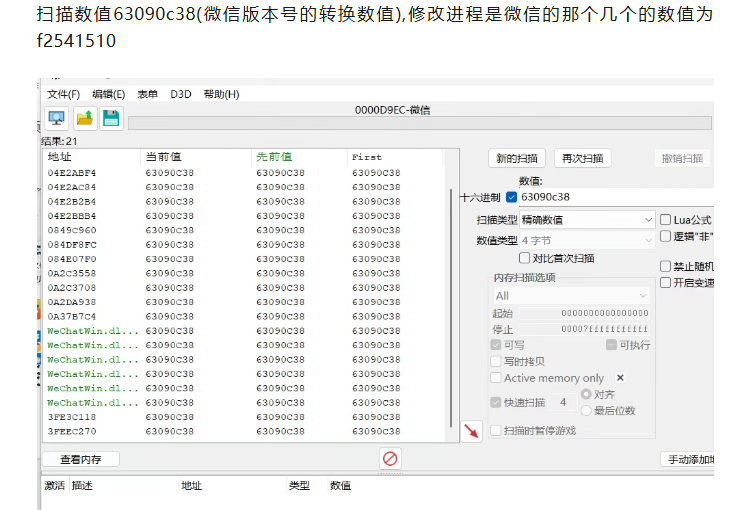The height and width of the screenshot is (510, 743).
Task: Select result row 084DF8FC
Action: tap(245, 245)
